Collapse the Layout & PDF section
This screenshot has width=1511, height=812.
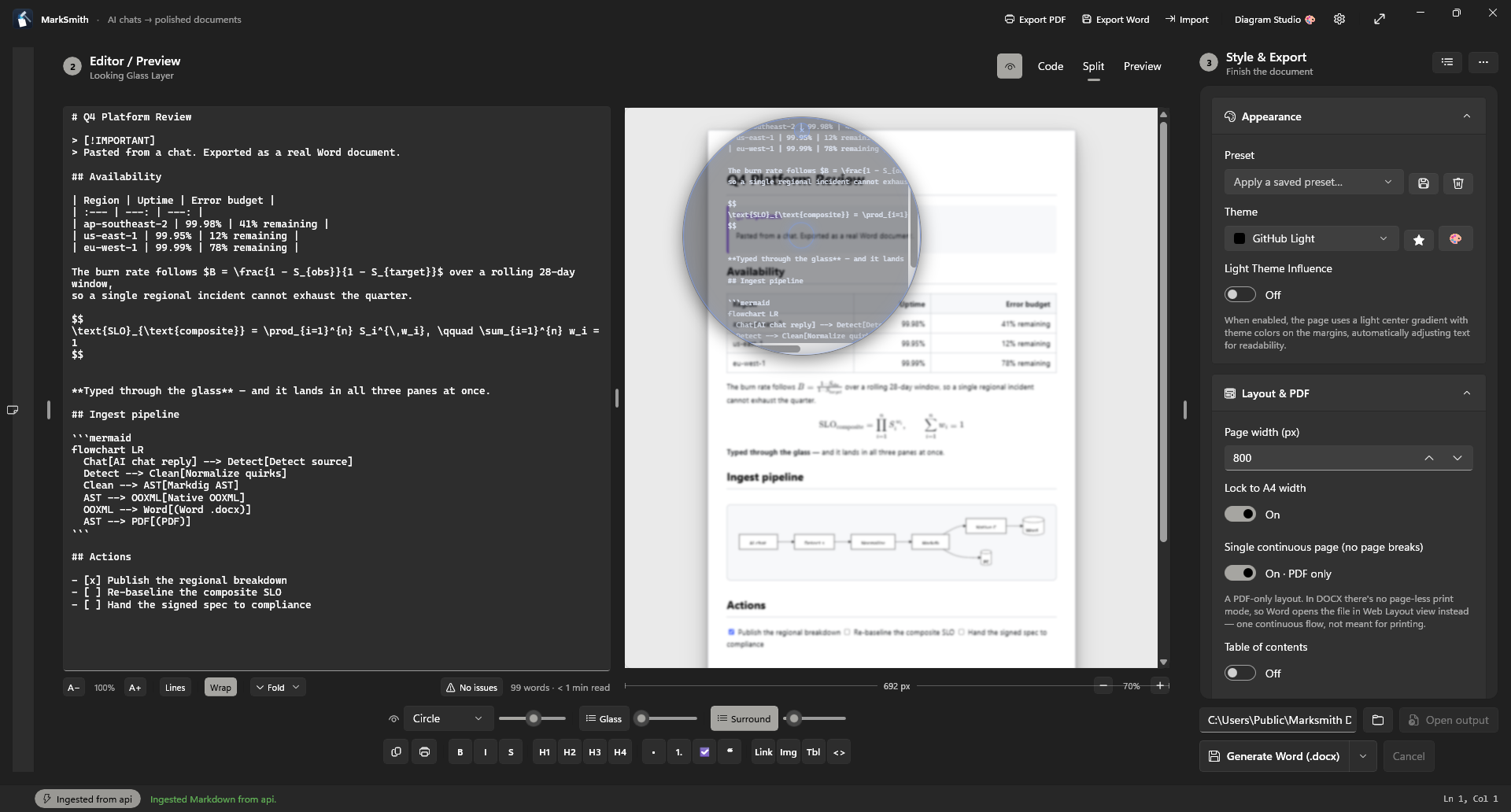(x=1466, y=393)
